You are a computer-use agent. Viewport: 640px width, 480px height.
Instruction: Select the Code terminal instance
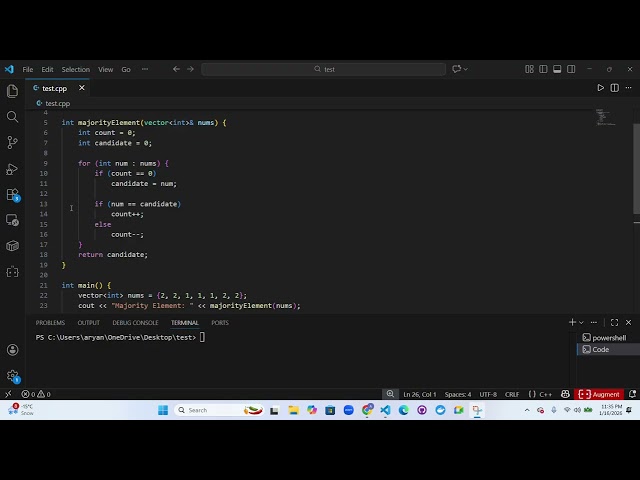pyautogui.click(x=609, y=349)
